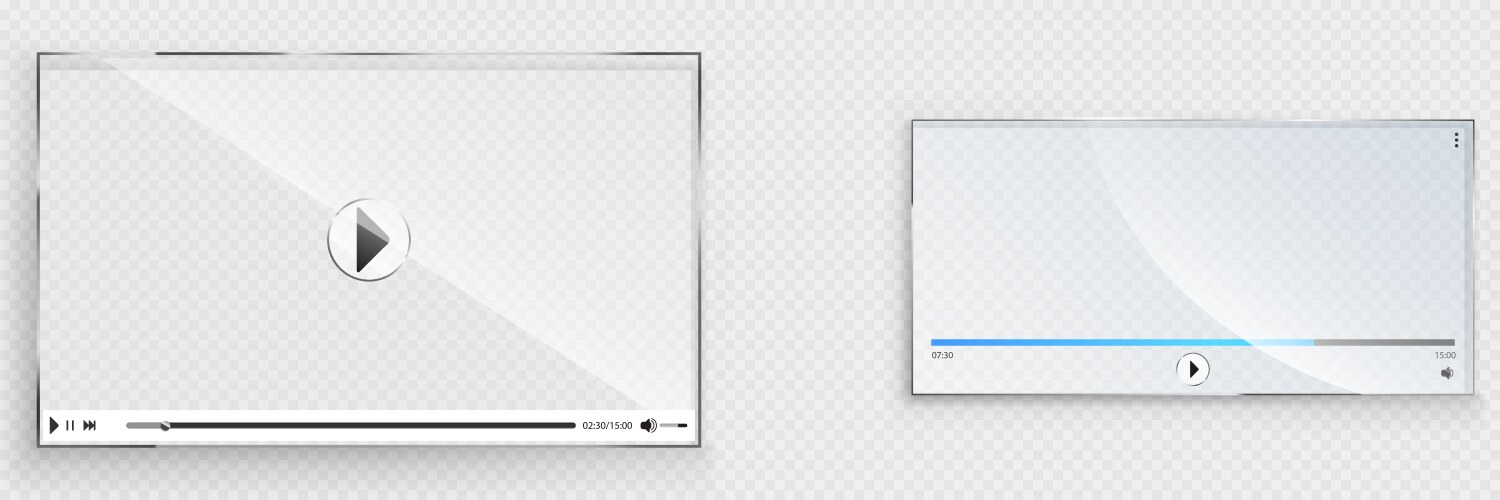Click the light gray played portion of the bar
This screenshot has width=1500, height=500.
click(143, 425)
